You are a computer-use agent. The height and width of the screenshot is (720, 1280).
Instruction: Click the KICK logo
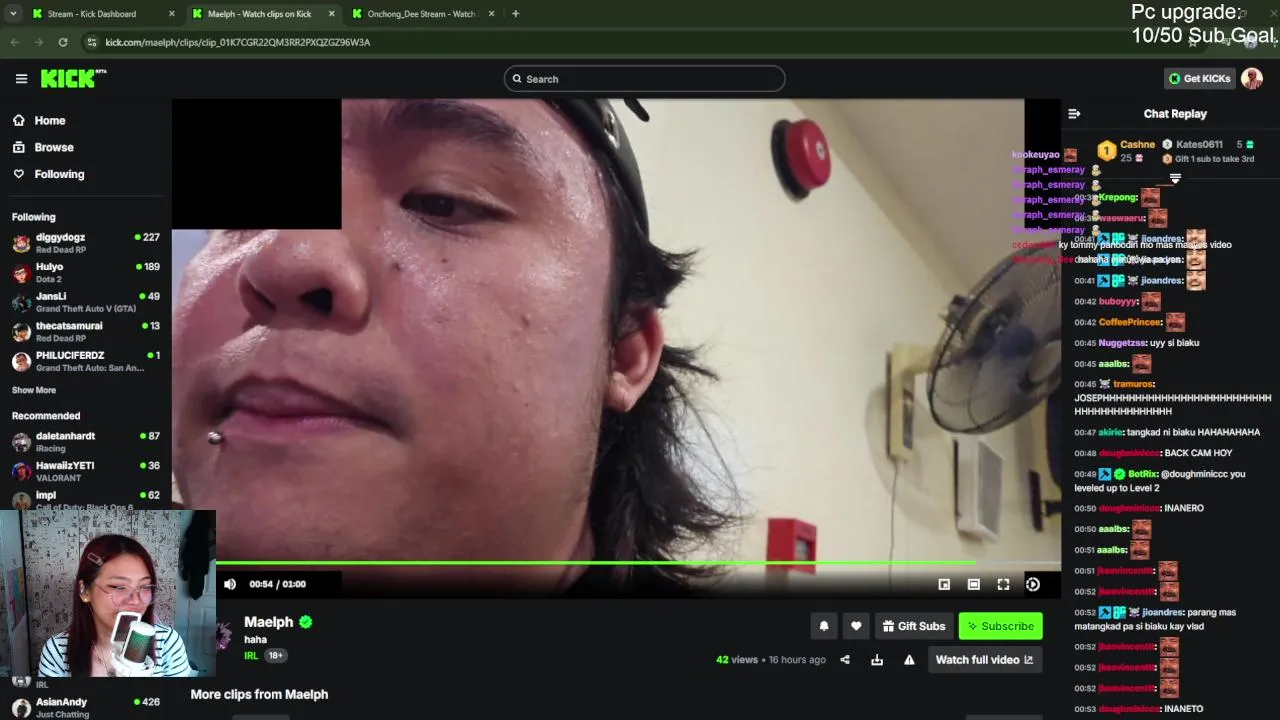73,78
